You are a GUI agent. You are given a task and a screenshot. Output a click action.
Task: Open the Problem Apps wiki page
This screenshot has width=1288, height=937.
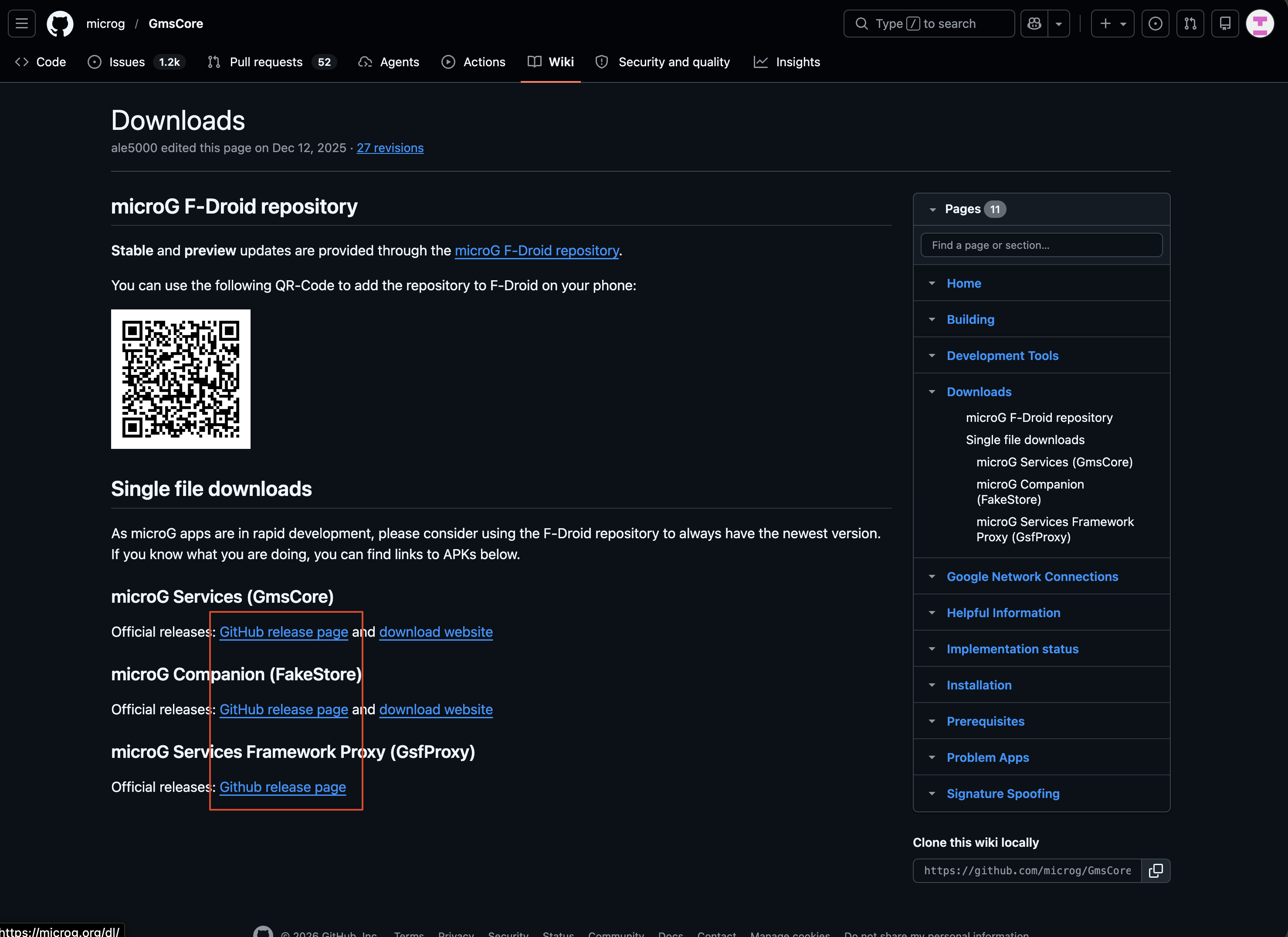988,757
